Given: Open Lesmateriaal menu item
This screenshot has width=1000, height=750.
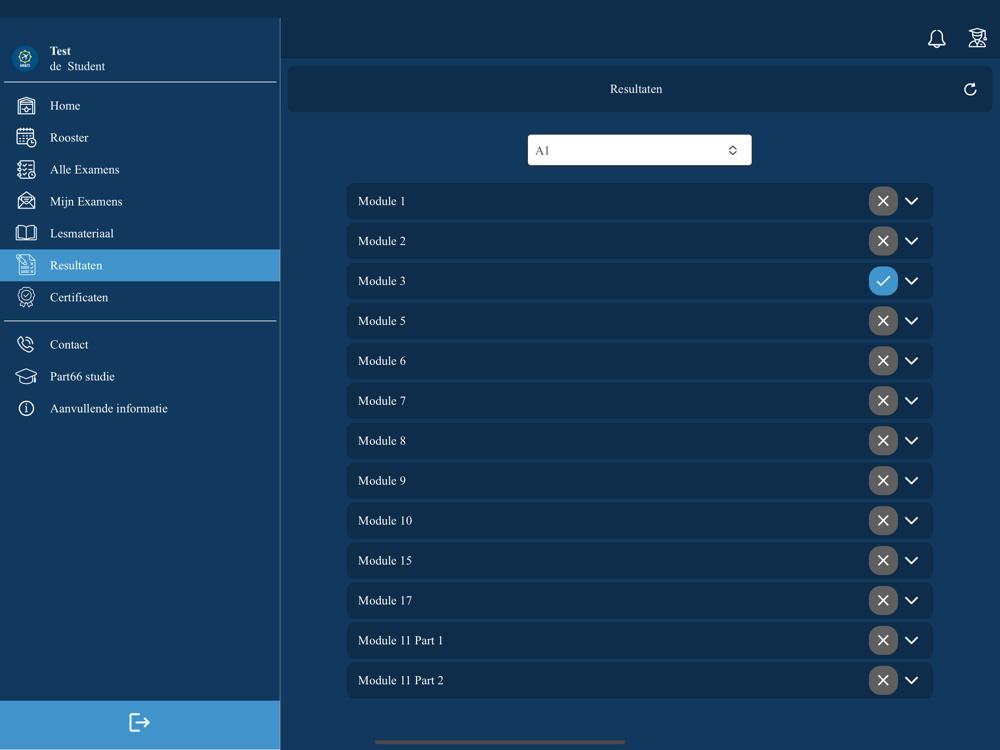Looking at the screenshot, I should (x=140, y=233).
